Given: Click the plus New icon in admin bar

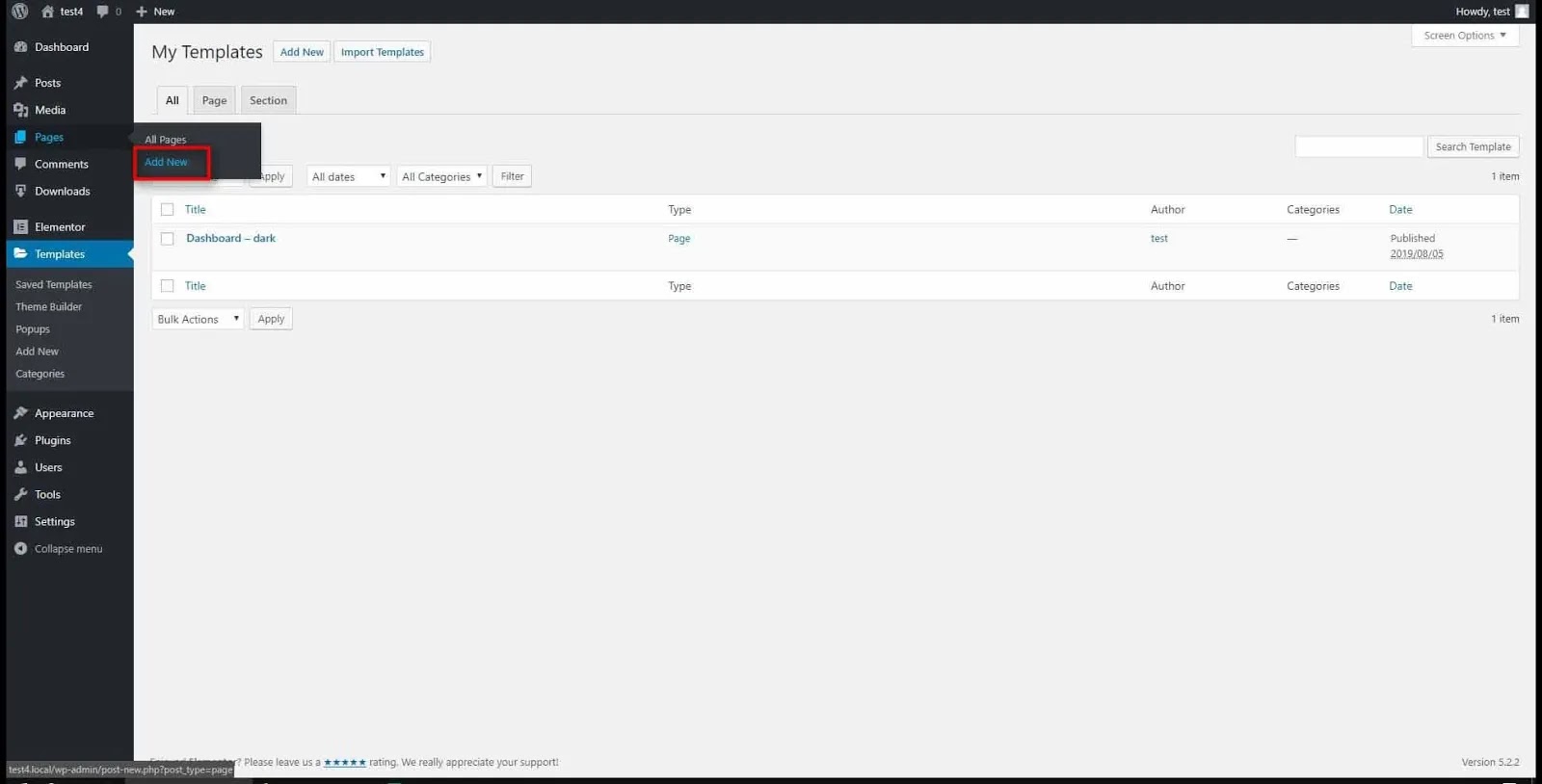Looking at the screenshot, I should click(142, 12).
